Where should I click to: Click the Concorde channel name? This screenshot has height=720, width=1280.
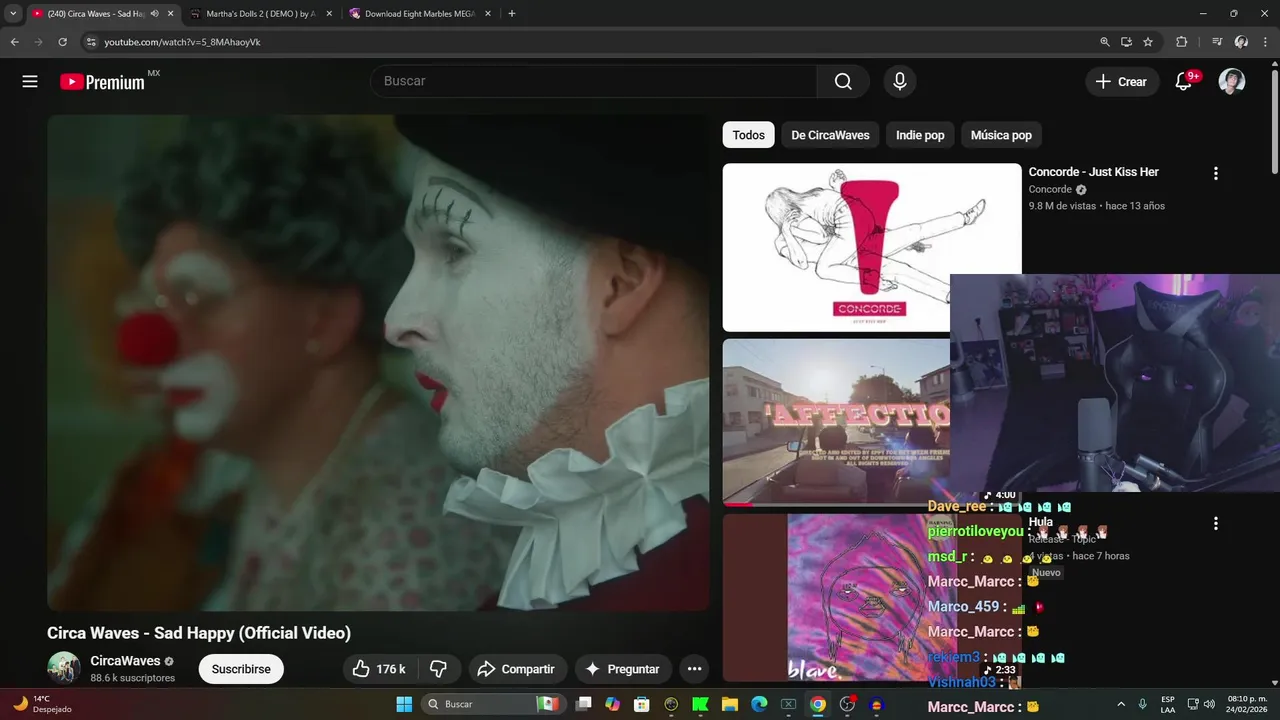pyautogui.click(x=1050, y=189)
